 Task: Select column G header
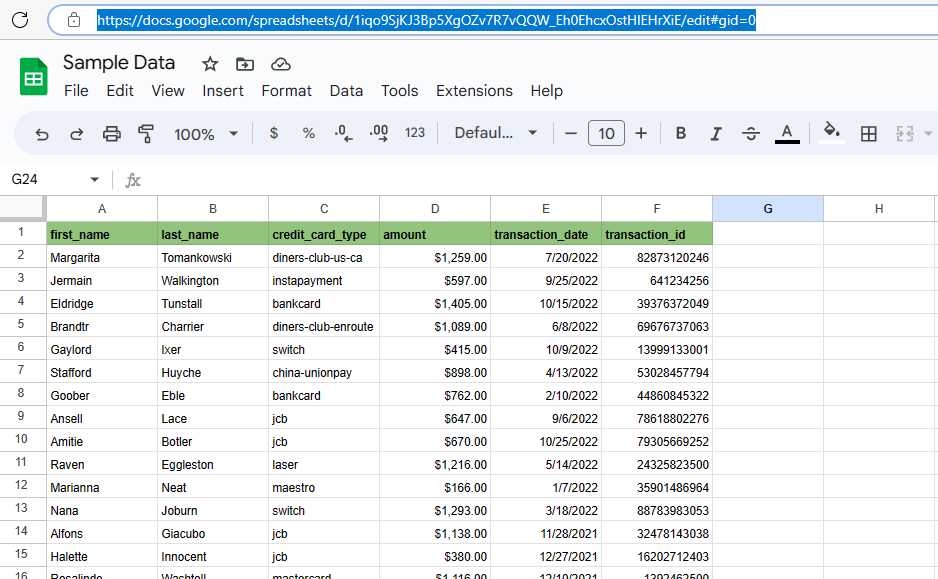coord(768,209)
